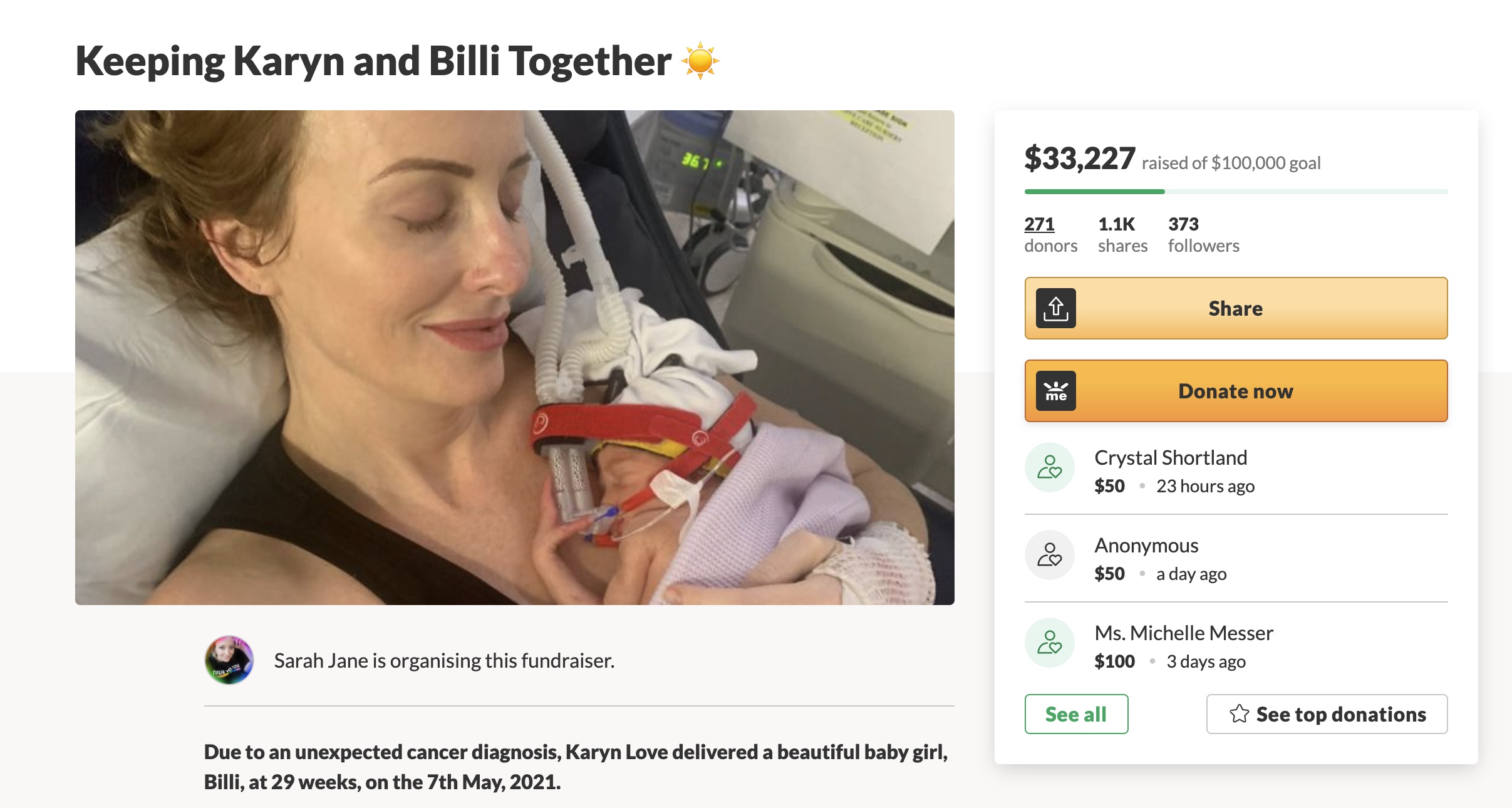Click Ms. Michelle Messer's donor avatar icon
This screenshot has width=1512, height=808.
1049,643
